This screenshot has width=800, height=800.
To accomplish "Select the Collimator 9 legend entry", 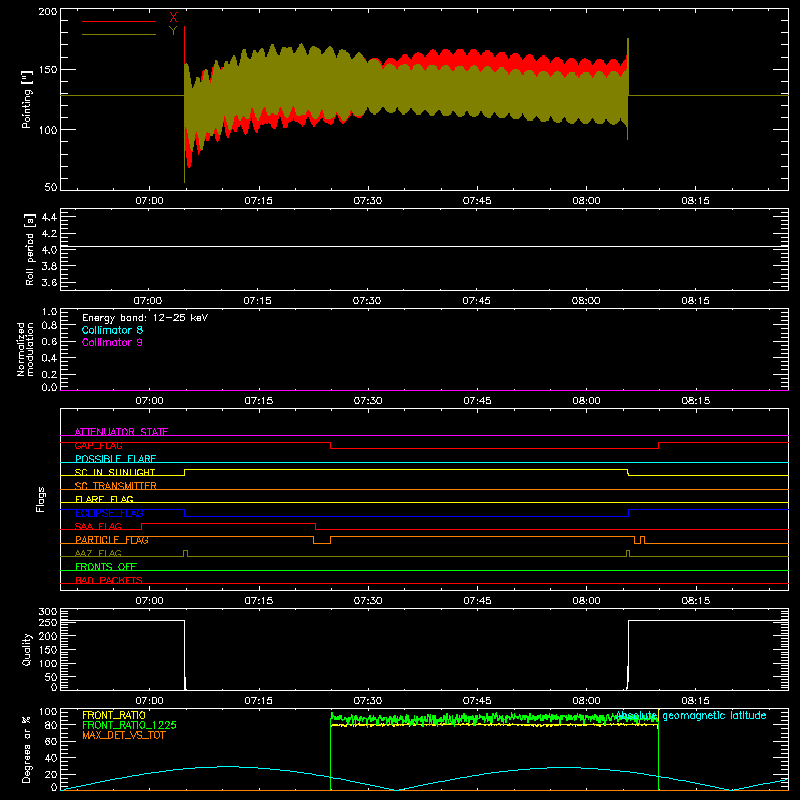I will (x=112, y=342).
